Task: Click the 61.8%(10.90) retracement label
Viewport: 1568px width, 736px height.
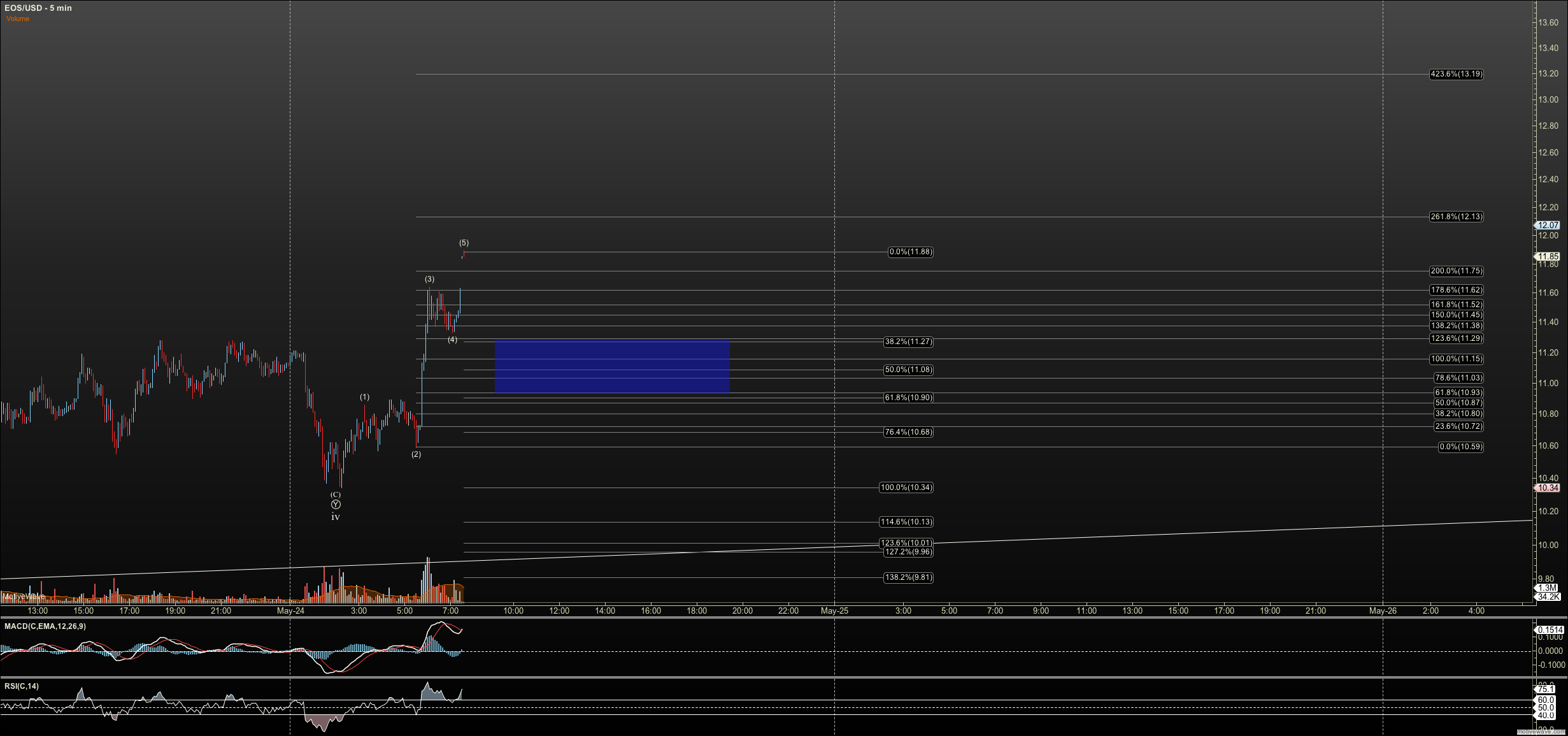Action: 908,398
